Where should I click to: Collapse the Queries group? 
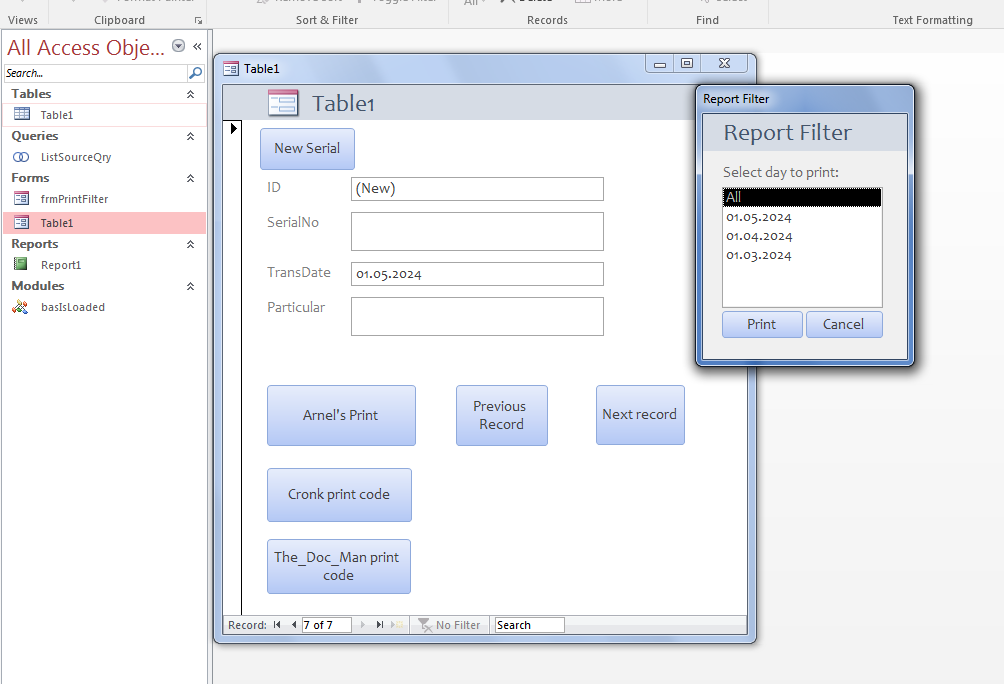(190, 136)
